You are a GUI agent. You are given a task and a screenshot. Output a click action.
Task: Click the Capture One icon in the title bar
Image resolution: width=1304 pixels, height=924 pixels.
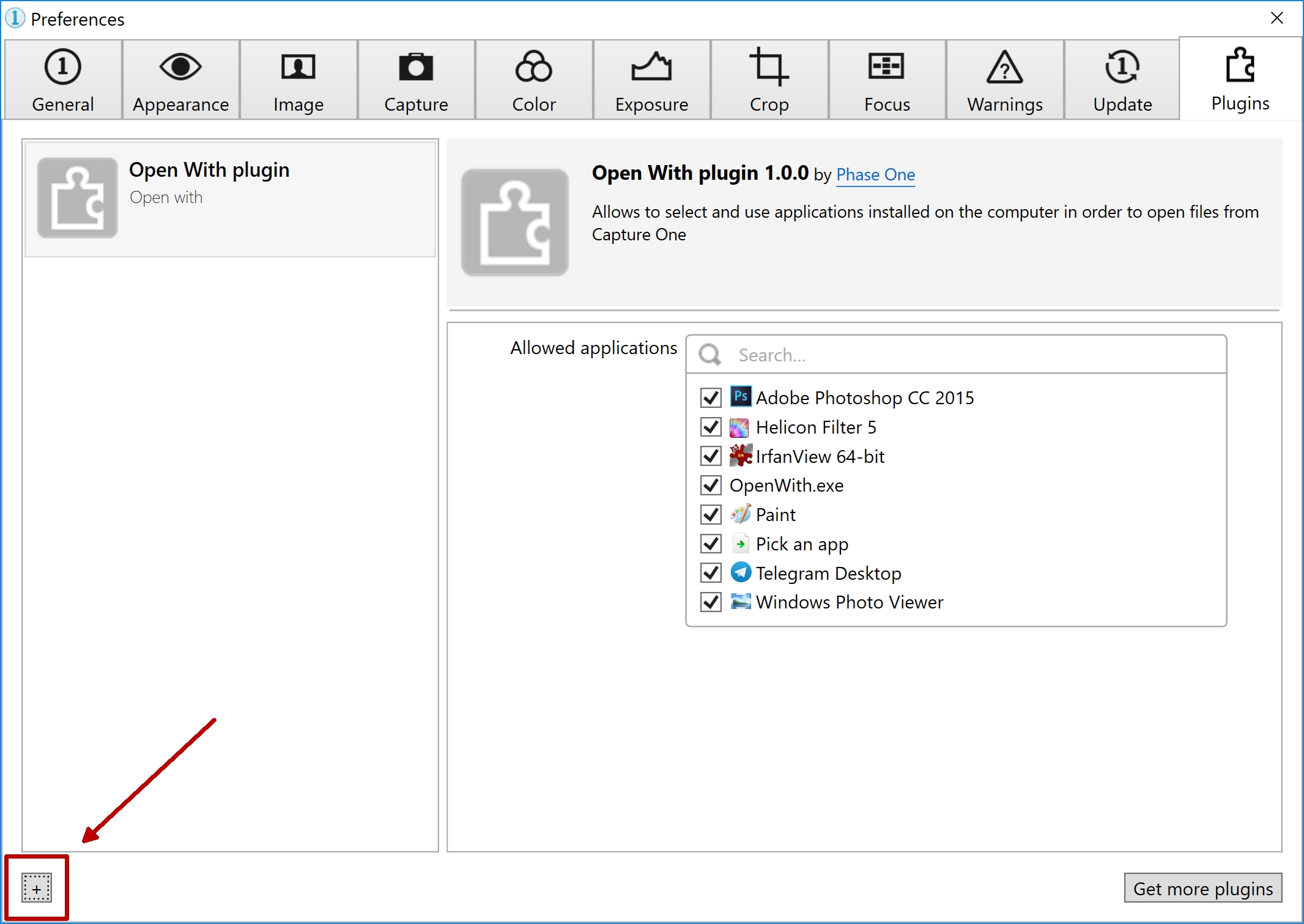[x=15, y=18]
